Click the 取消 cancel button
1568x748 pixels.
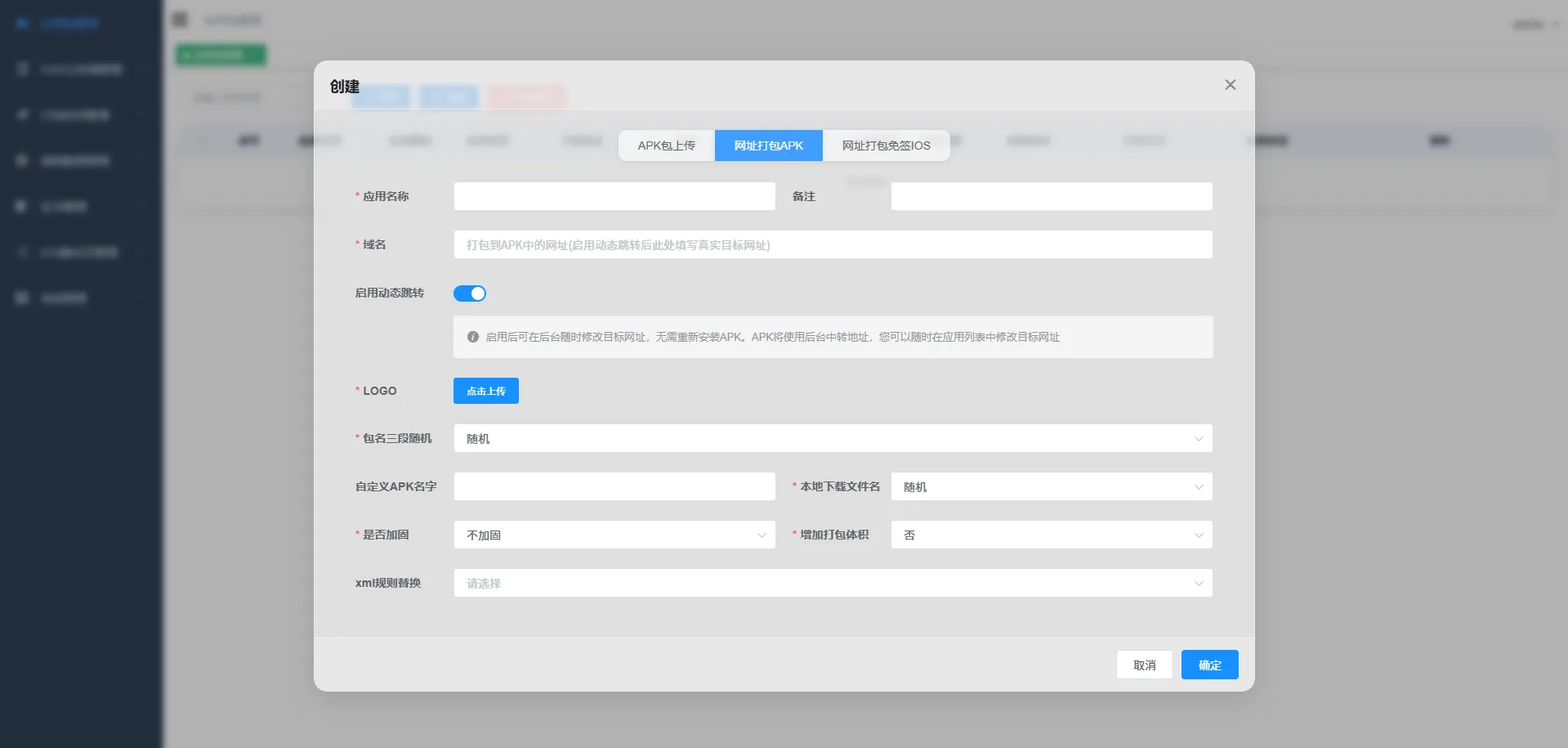tap(1144, 664)
